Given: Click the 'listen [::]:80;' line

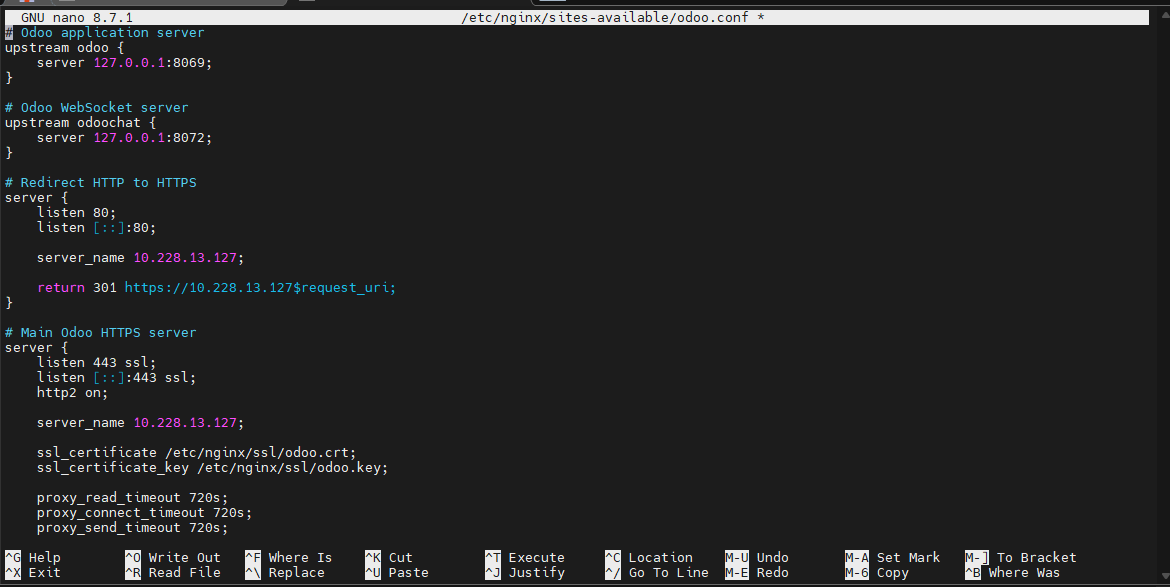Looking at the screenshot, I should coord(97,227).
